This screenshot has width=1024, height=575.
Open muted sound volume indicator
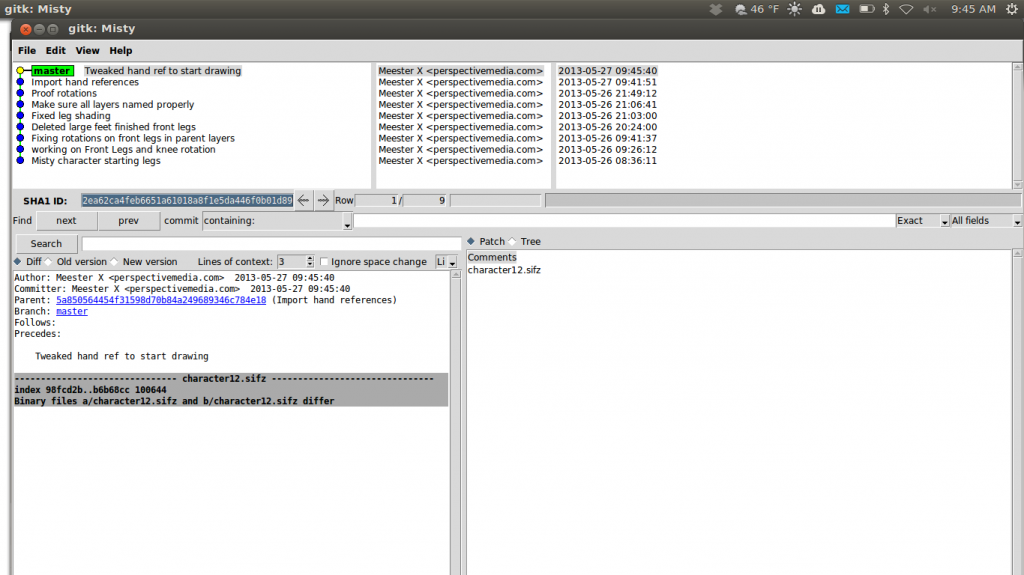pos(930,9)
